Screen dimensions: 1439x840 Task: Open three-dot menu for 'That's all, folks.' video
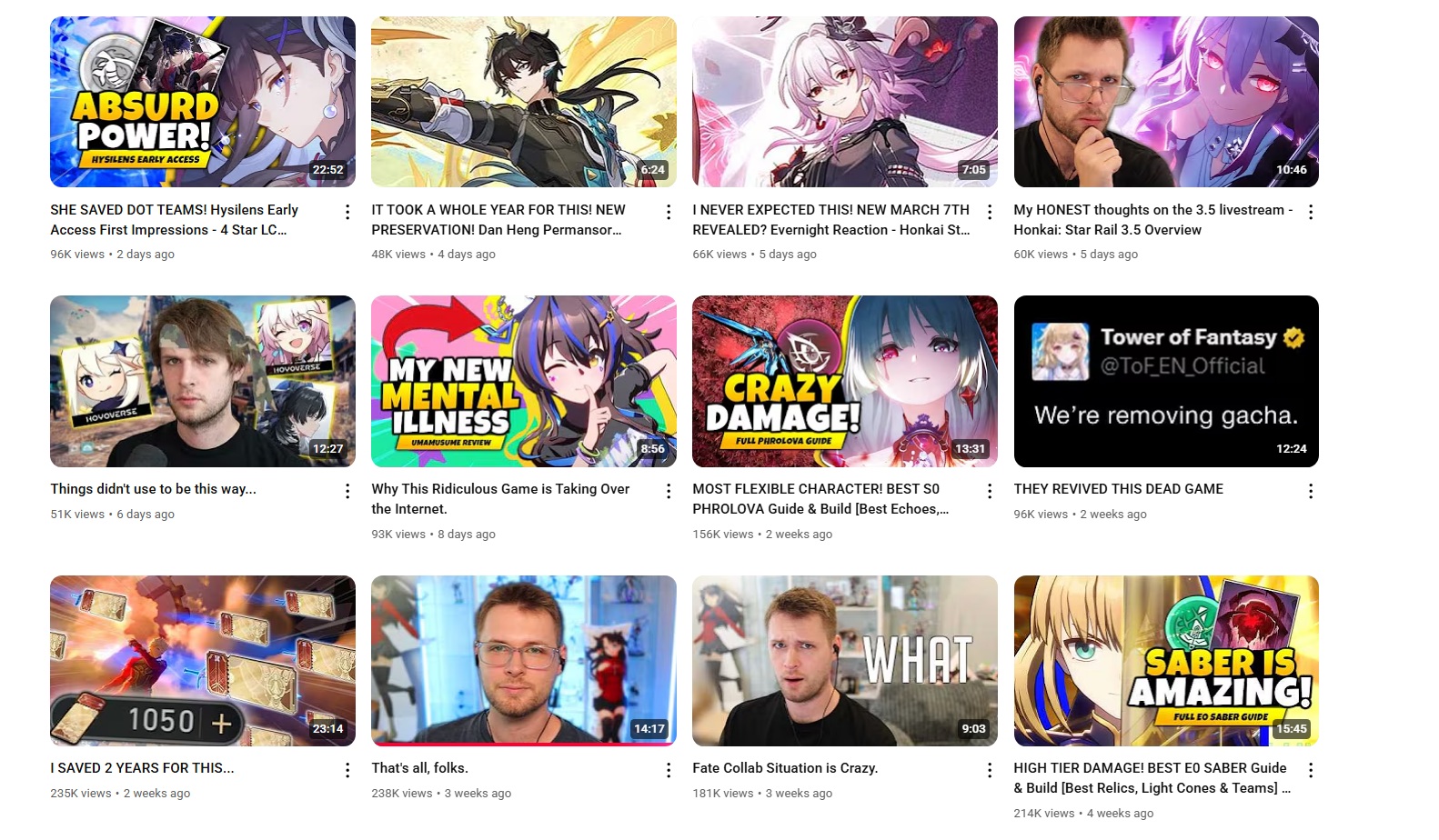pos(669,770)
